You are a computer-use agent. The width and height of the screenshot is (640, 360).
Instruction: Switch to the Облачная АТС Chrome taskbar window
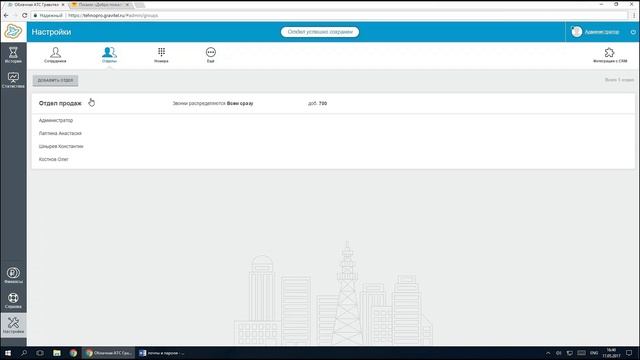point(109,353)
